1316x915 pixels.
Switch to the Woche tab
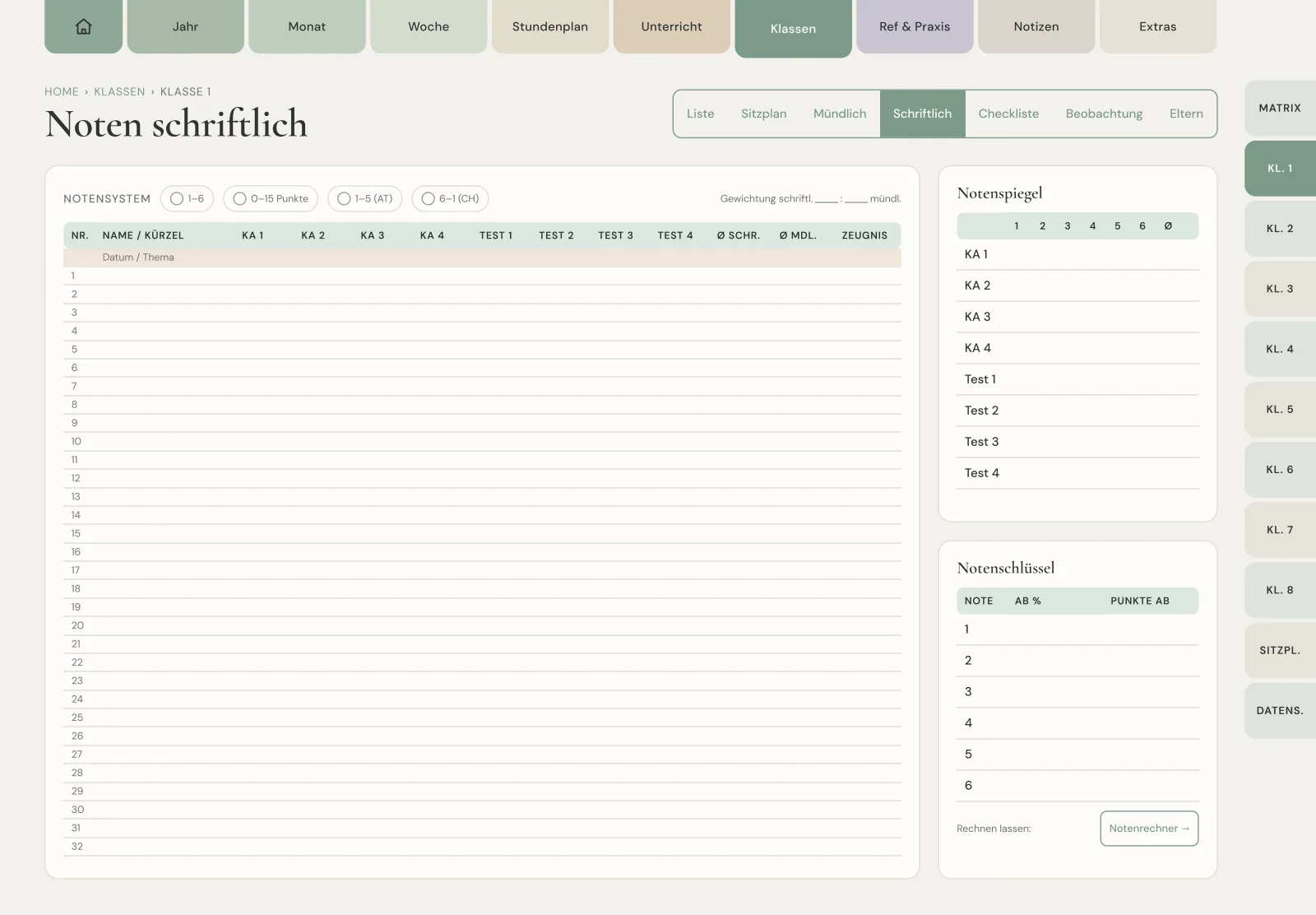pyautogui.click(x=429, y=26)
